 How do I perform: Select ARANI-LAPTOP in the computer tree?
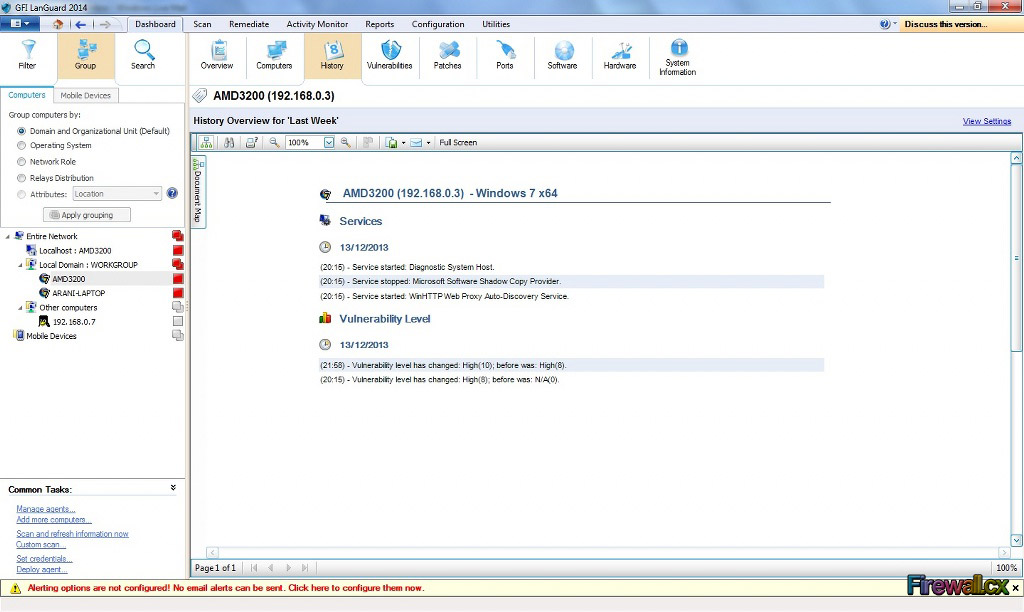[x=78, y=293]
